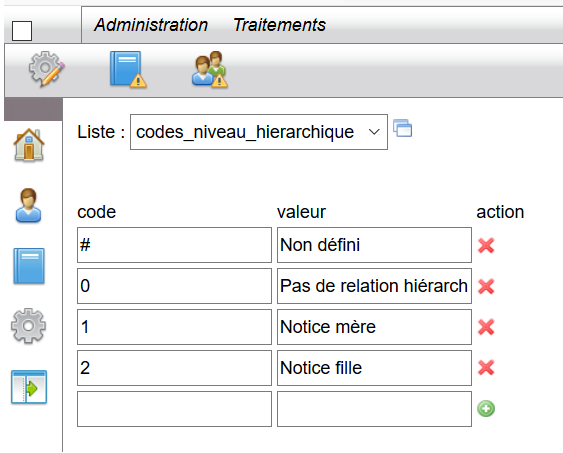Screen dimensions: 563x453
Task: Click the empty valeur input field
Action: 374,409
